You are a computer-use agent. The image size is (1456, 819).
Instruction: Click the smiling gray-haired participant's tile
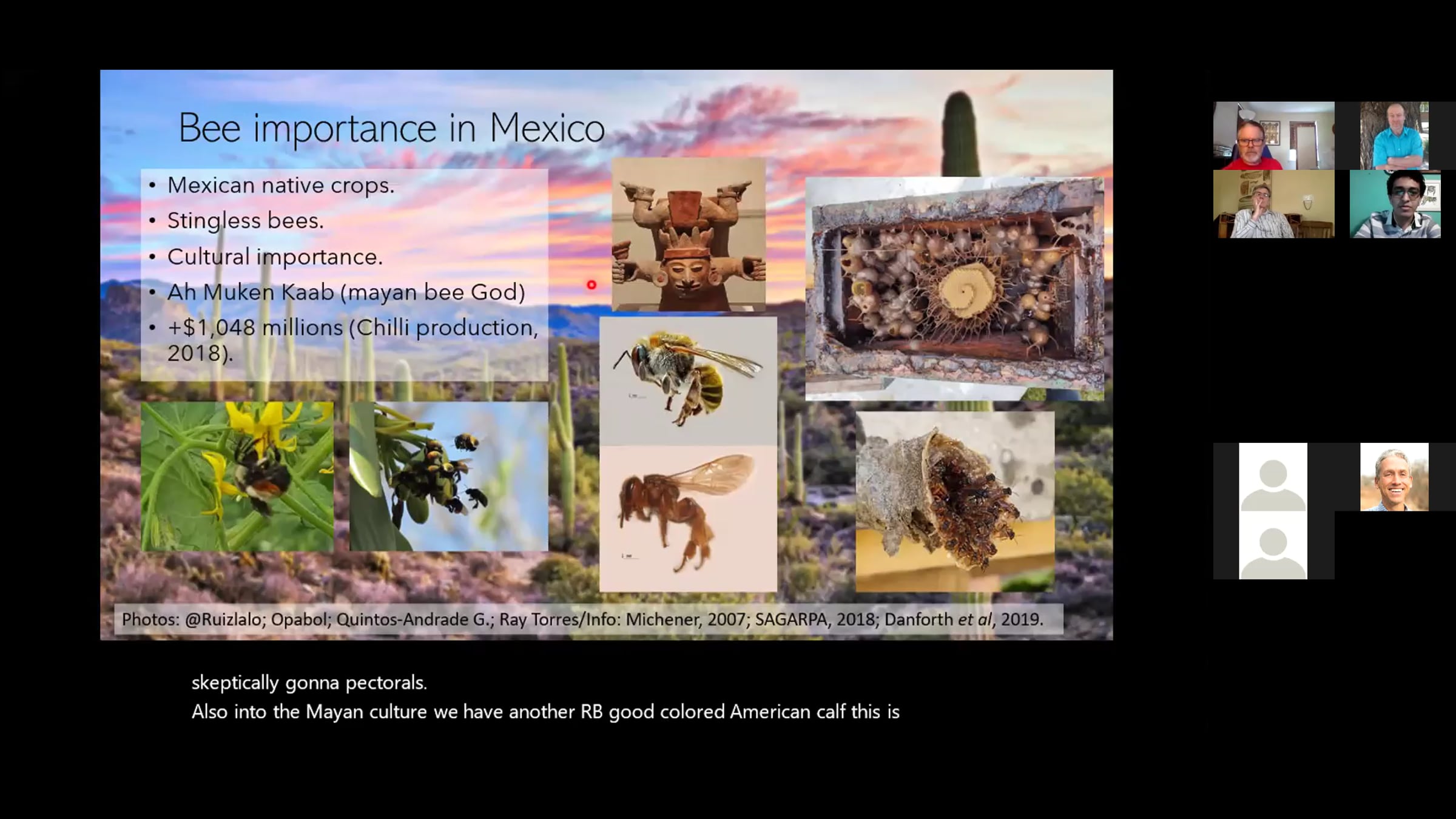[x=1394, y=477]
